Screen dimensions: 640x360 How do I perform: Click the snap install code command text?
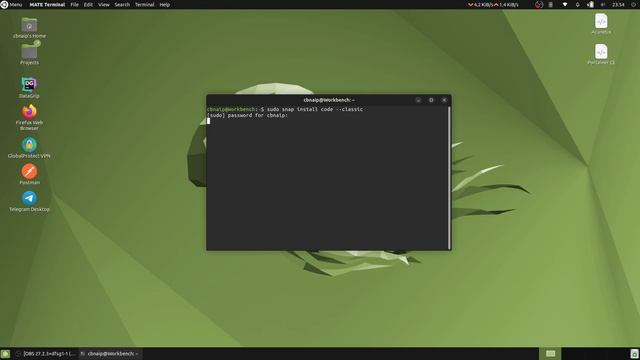click(x=315, y=109)
